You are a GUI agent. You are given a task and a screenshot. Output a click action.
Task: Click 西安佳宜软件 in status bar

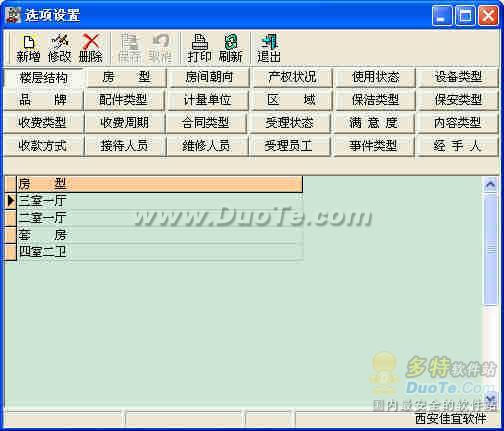tap(451, 419)
